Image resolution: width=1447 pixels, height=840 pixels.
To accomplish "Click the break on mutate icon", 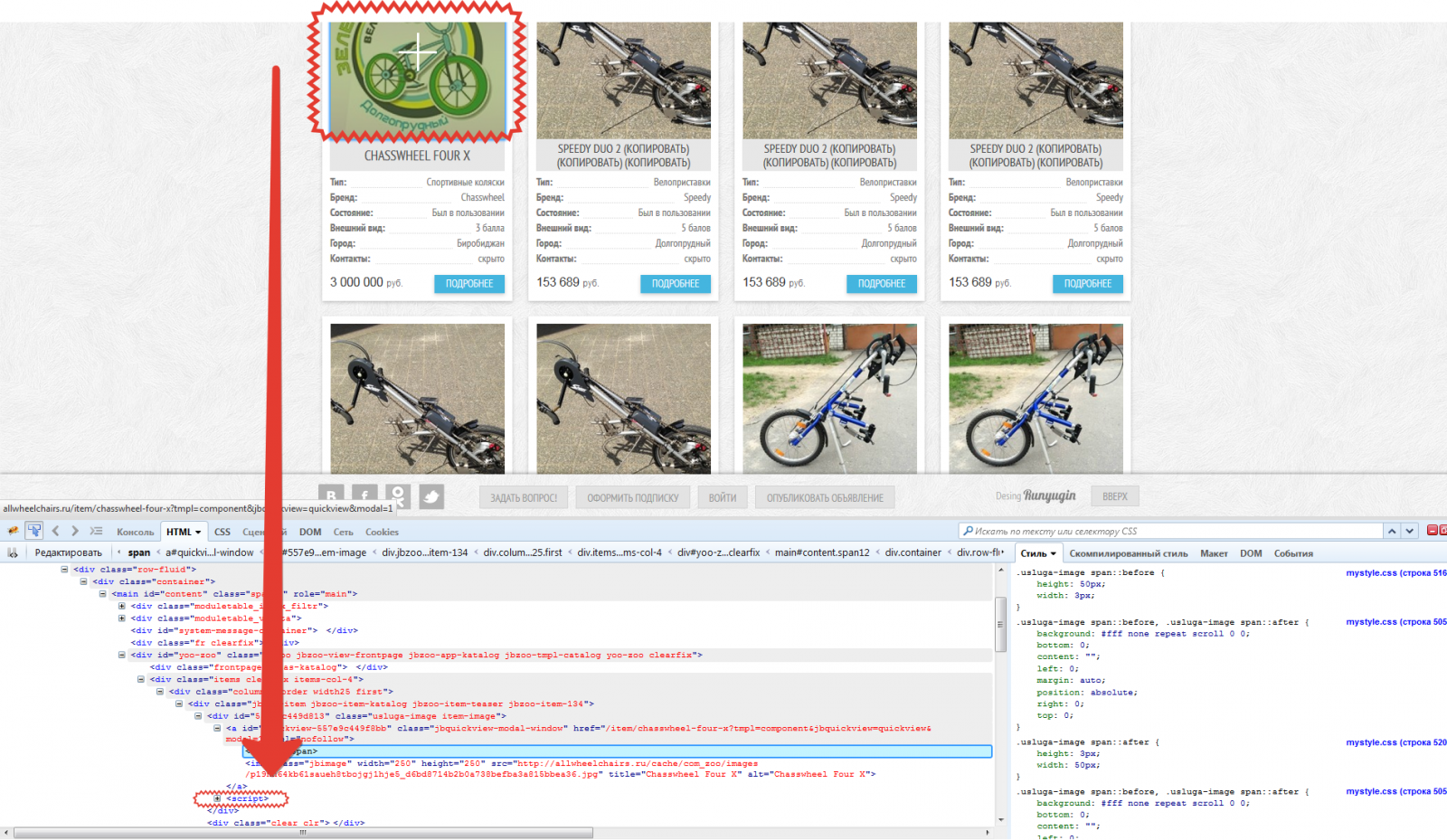I will (x=13, y=552).
